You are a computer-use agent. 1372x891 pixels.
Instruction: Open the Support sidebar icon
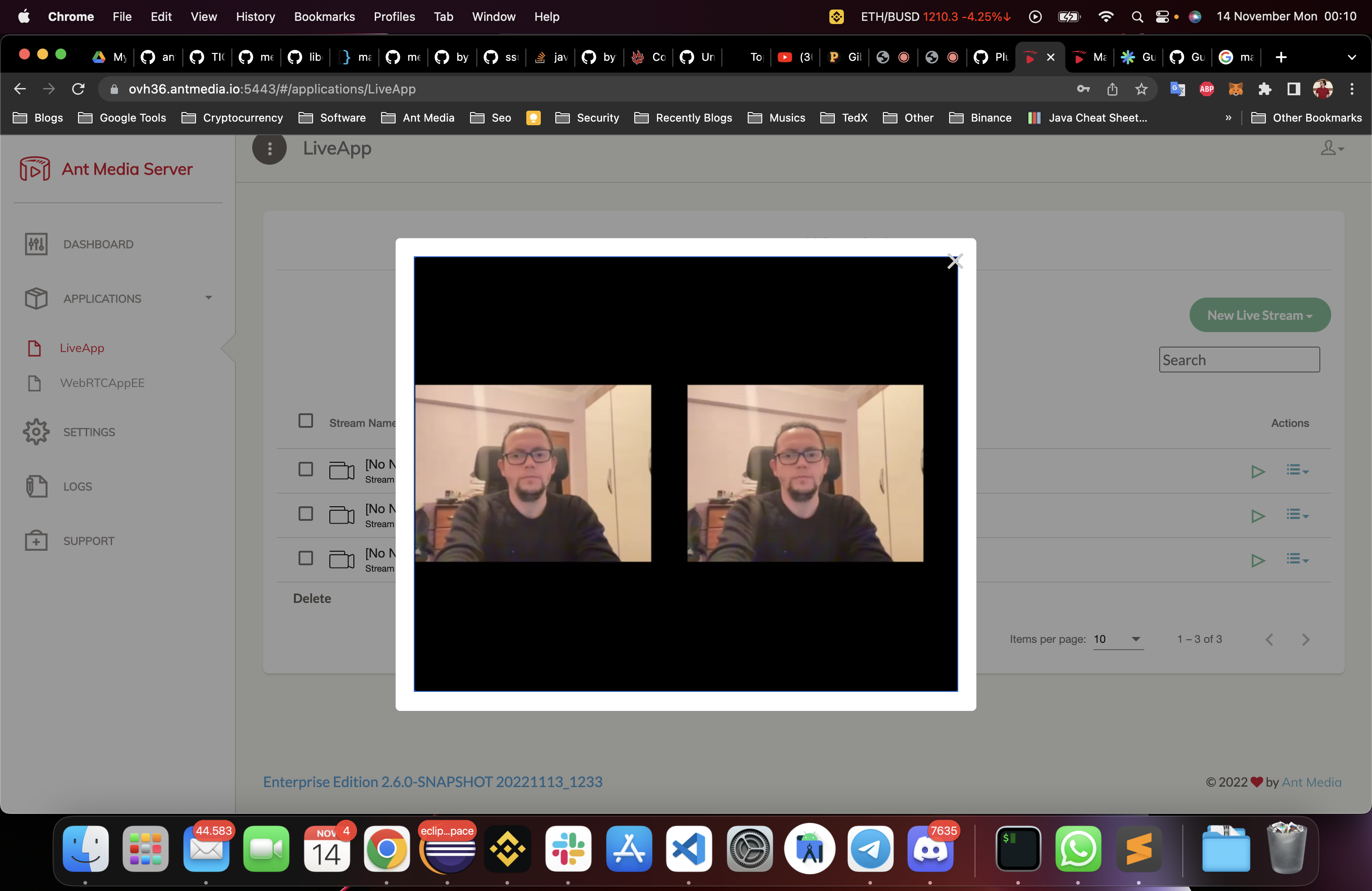coord(36,541)
